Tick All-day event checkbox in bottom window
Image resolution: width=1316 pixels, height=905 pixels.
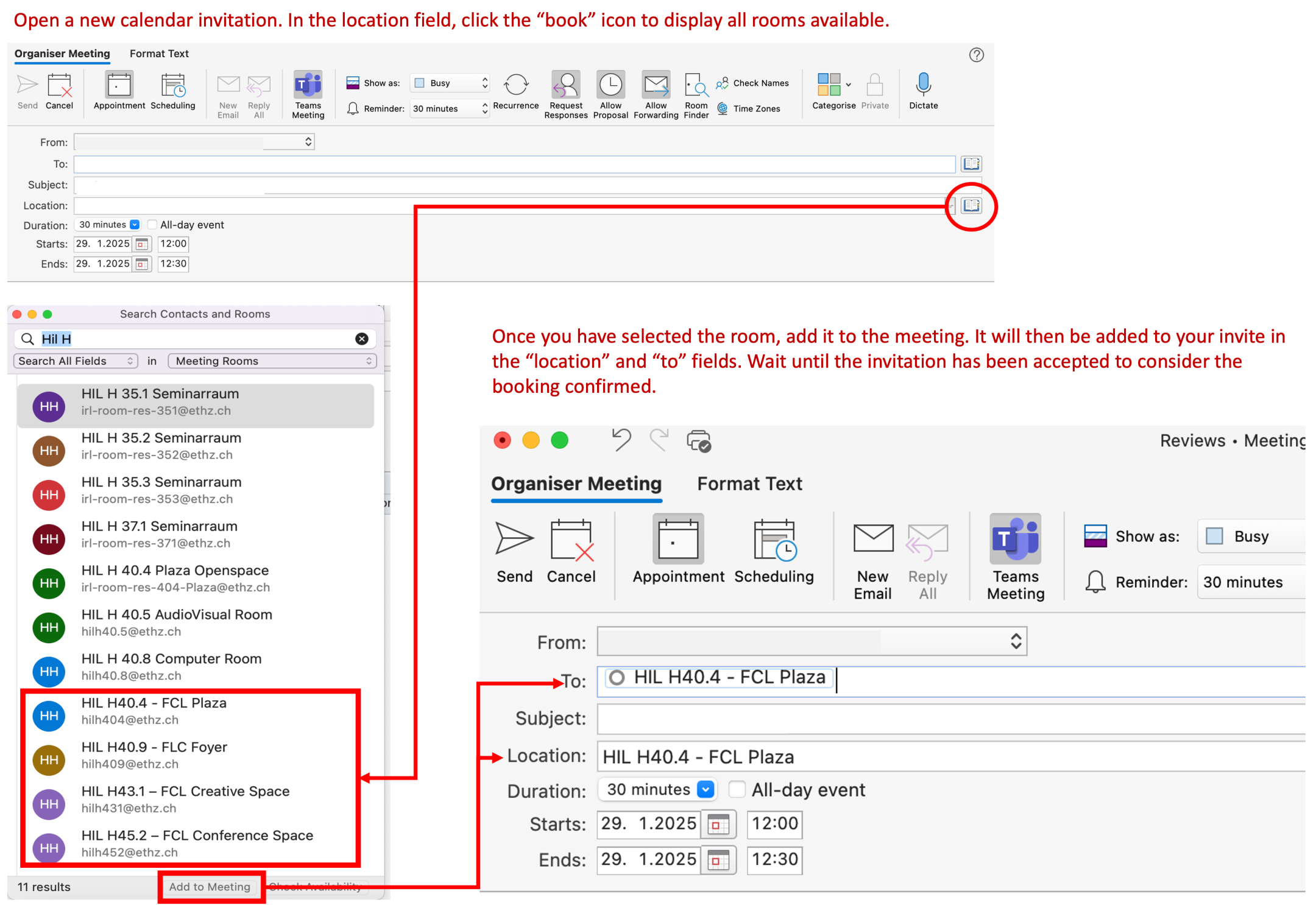737,789
